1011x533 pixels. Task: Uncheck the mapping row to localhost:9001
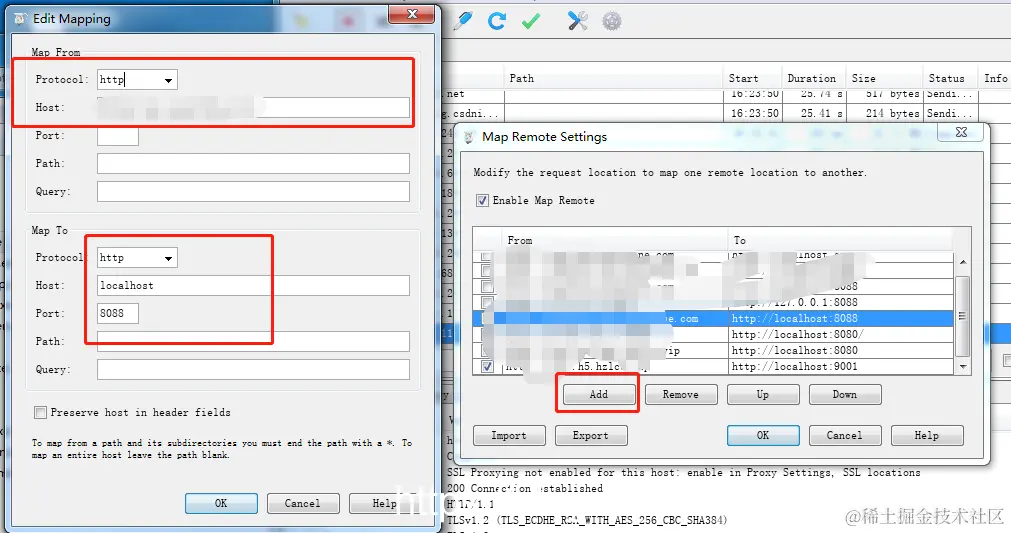[x=487, y=367]
